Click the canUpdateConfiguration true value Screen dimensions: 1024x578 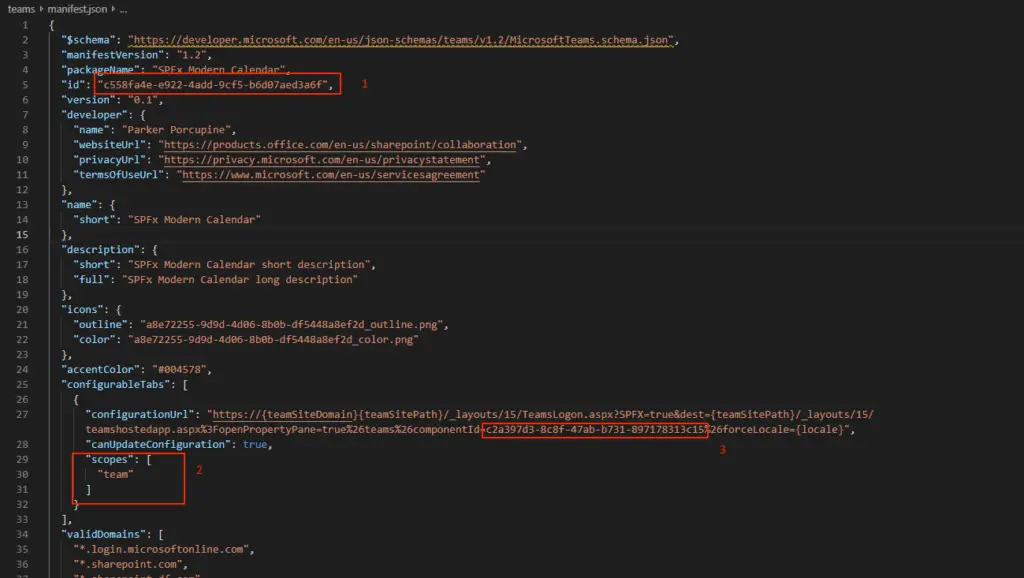point(255,444)
